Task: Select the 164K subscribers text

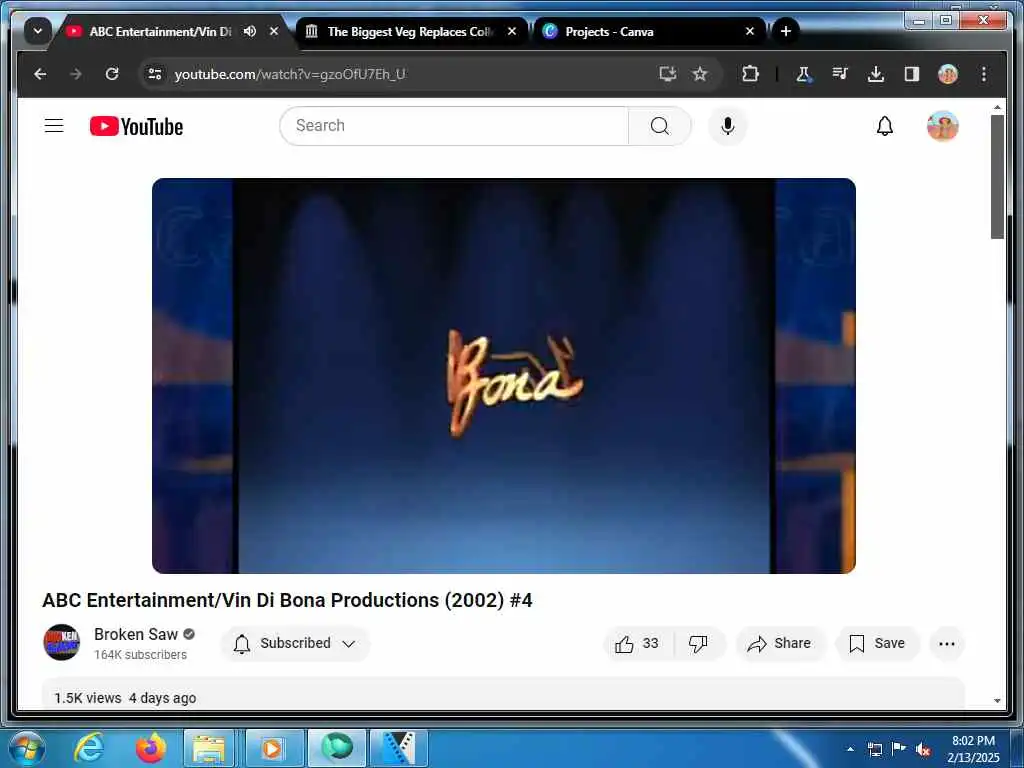Action: 140,654
